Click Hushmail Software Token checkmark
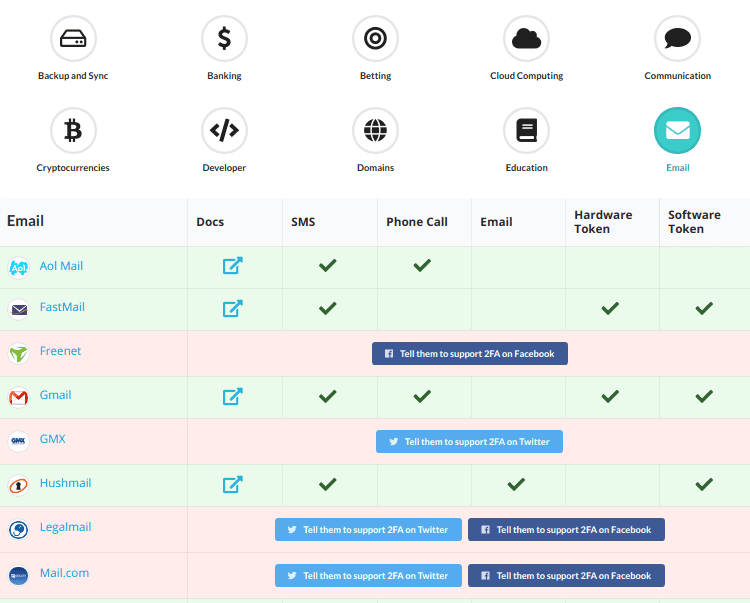This screenshot has height=603, width=750. pyautogui.click(x=704, y=484)
